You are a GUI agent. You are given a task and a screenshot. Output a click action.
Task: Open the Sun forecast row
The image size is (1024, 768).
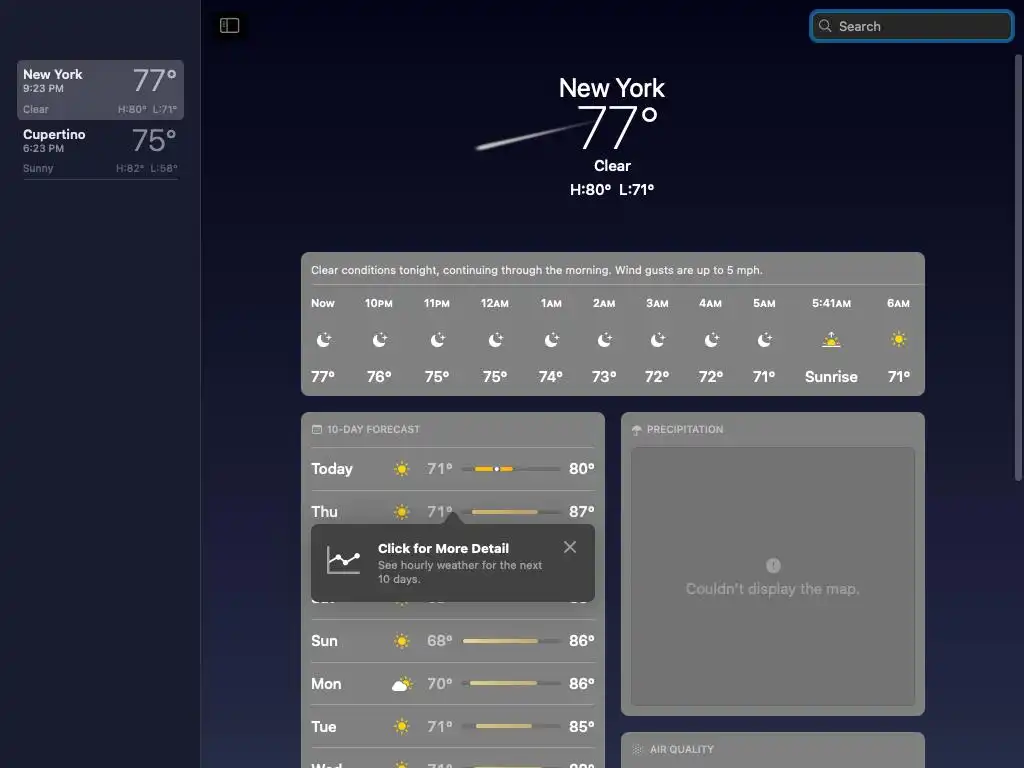[x=453, y=641]
